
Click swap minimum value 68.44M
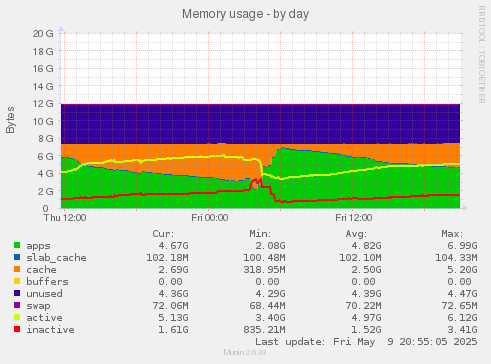click(x=267, y=306)
